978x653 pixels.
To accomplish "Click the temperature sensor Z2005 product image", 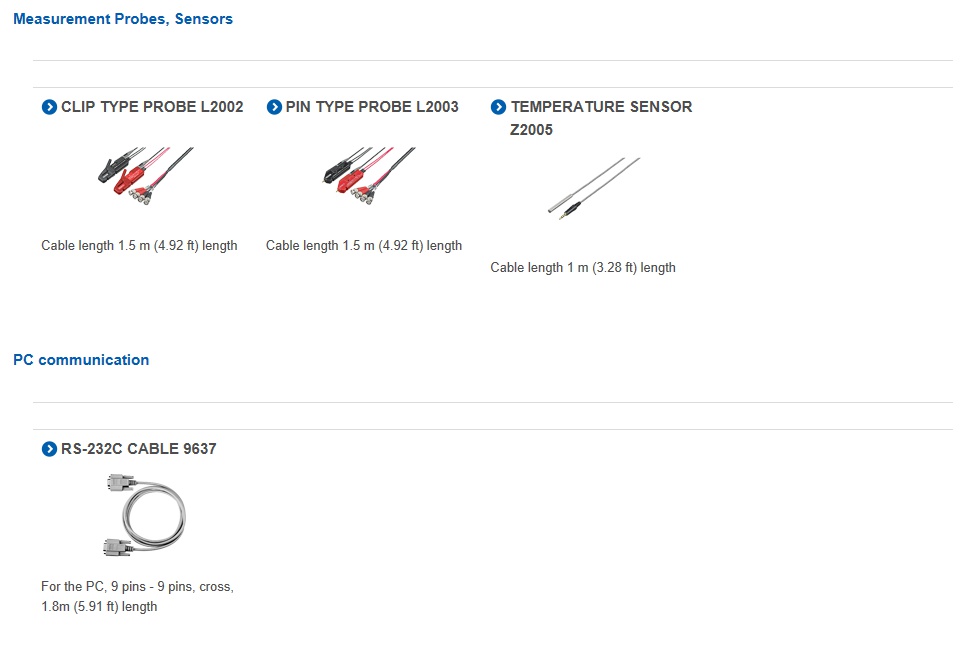I will coord(594,188).
